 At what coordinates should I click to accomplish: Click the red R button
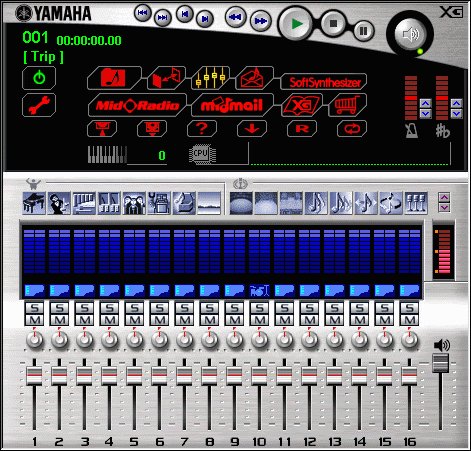[x=302, y=129]
